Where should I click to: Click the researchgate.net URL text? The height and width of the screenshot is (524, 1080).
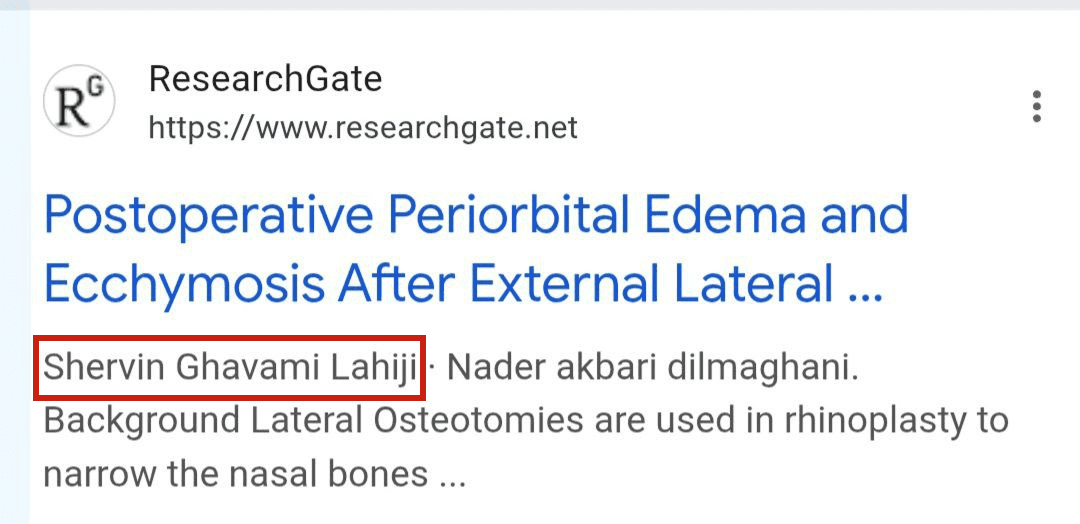(363, 128)
